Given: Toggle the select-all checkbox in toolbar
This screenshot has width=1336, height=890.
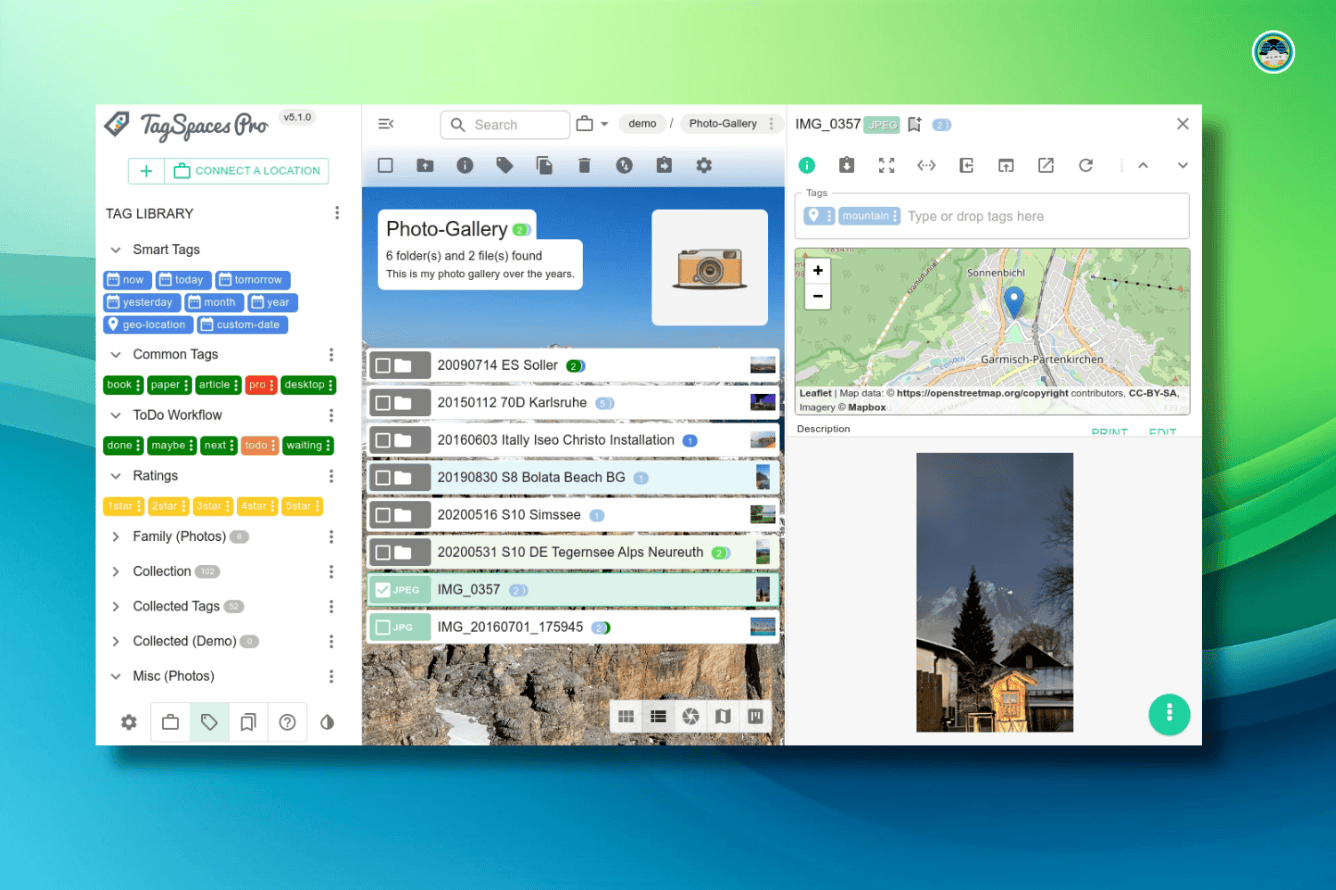Looking at the screenshot, I should coord(385,166).
